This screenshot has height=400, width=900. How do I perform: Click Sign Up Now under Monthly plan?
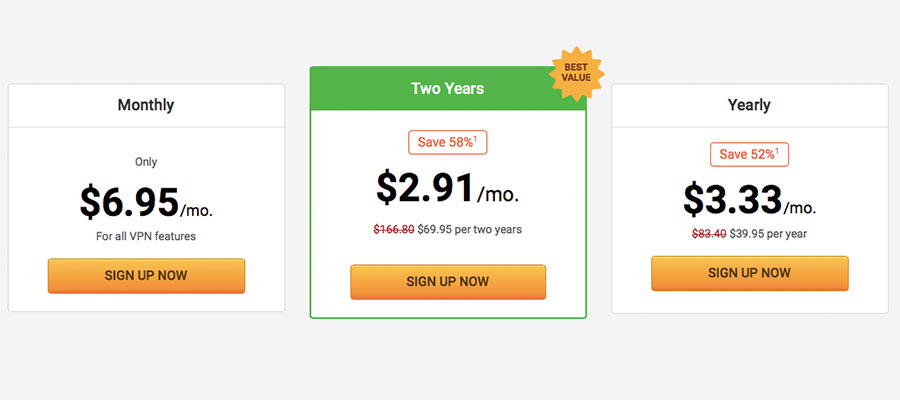point(146,275)
